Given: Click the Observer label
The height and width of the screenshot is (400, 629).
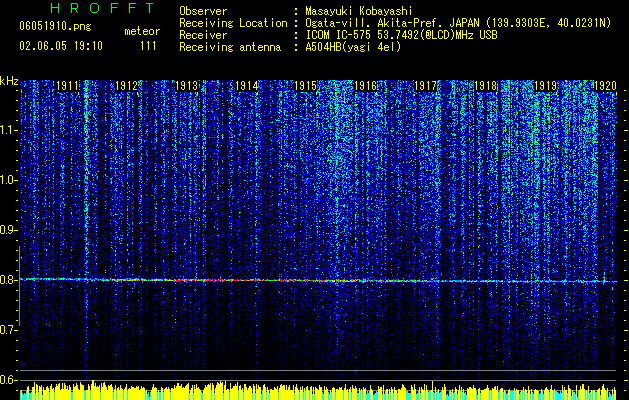Looking at the screenshot, I should tap(203, 11).
